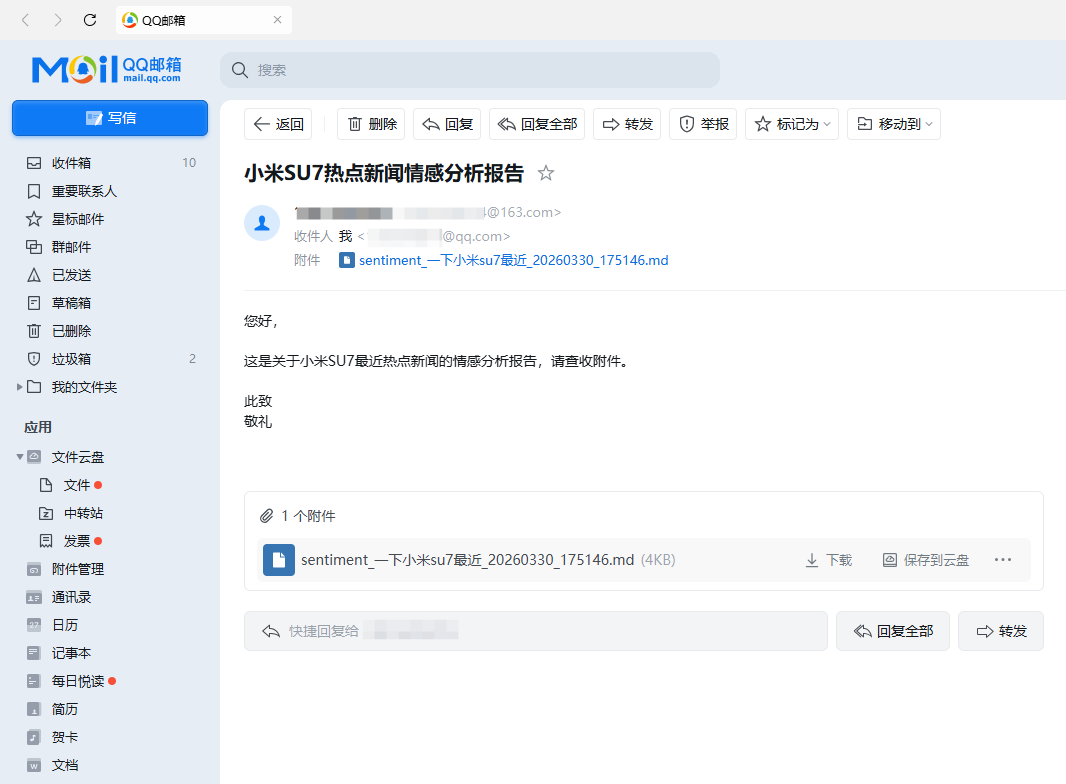
Task: Click 写信 compose button
Action: pyautogui.click(x=110, y=118)
